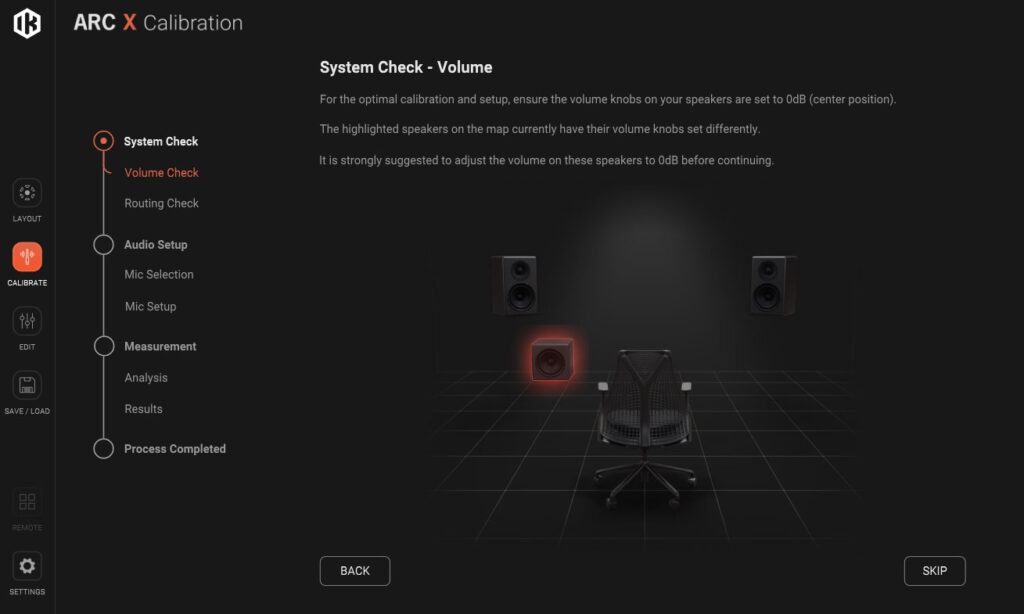Select the right monitor speaker
Screen dimensions: 1024x614
773,285
